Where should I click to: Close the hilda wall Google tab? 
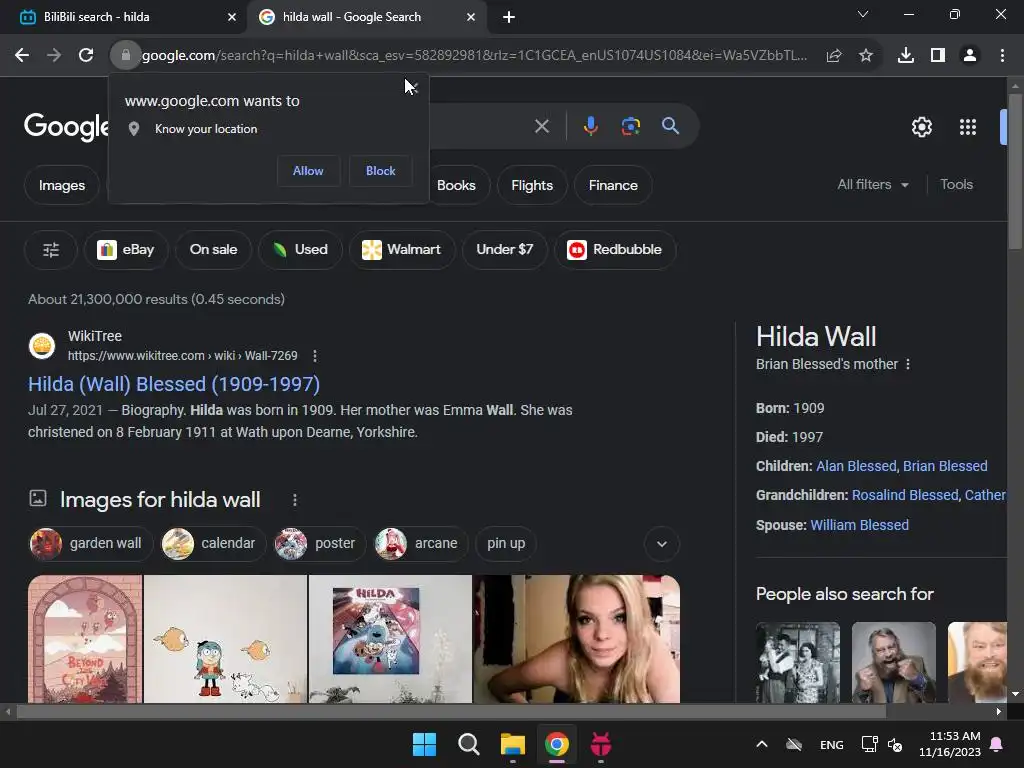pos(471,17)
